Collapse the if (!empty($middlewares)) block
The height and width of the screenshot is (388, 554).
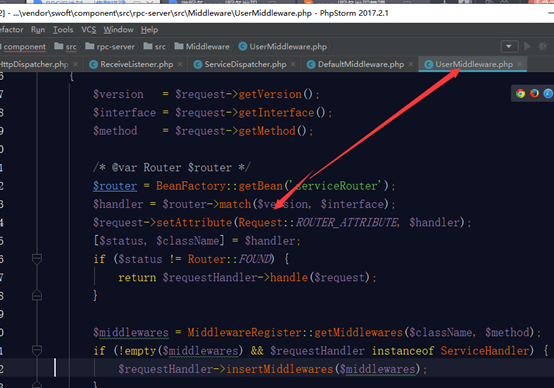point(37,351)
